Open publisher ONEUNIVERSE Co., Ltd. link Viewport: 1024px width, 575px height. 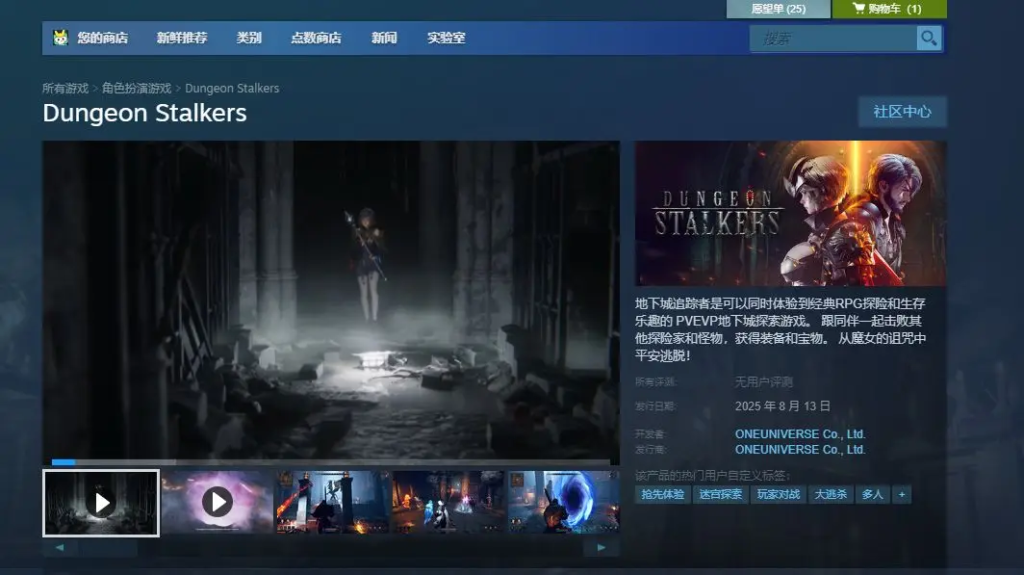click(800, 450)
